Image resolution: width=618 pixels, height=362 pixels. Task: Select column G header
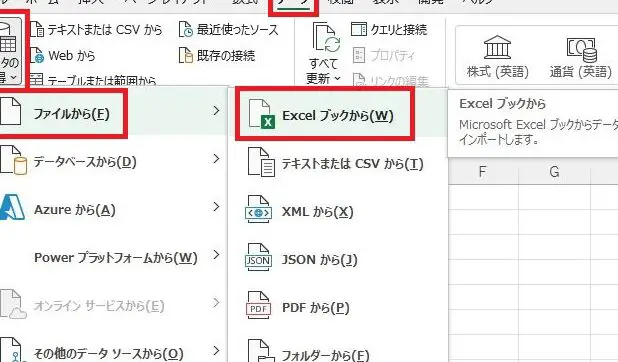554,172
